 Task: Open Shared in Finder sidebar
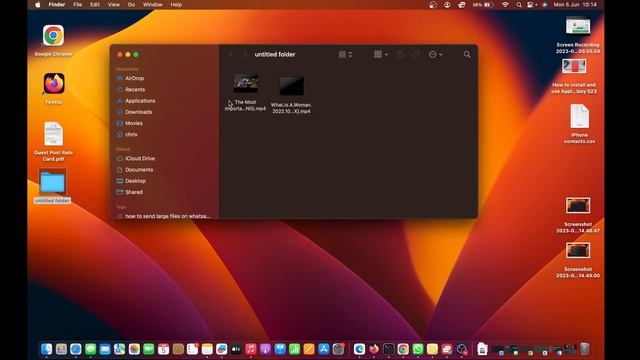coord(134,192)
